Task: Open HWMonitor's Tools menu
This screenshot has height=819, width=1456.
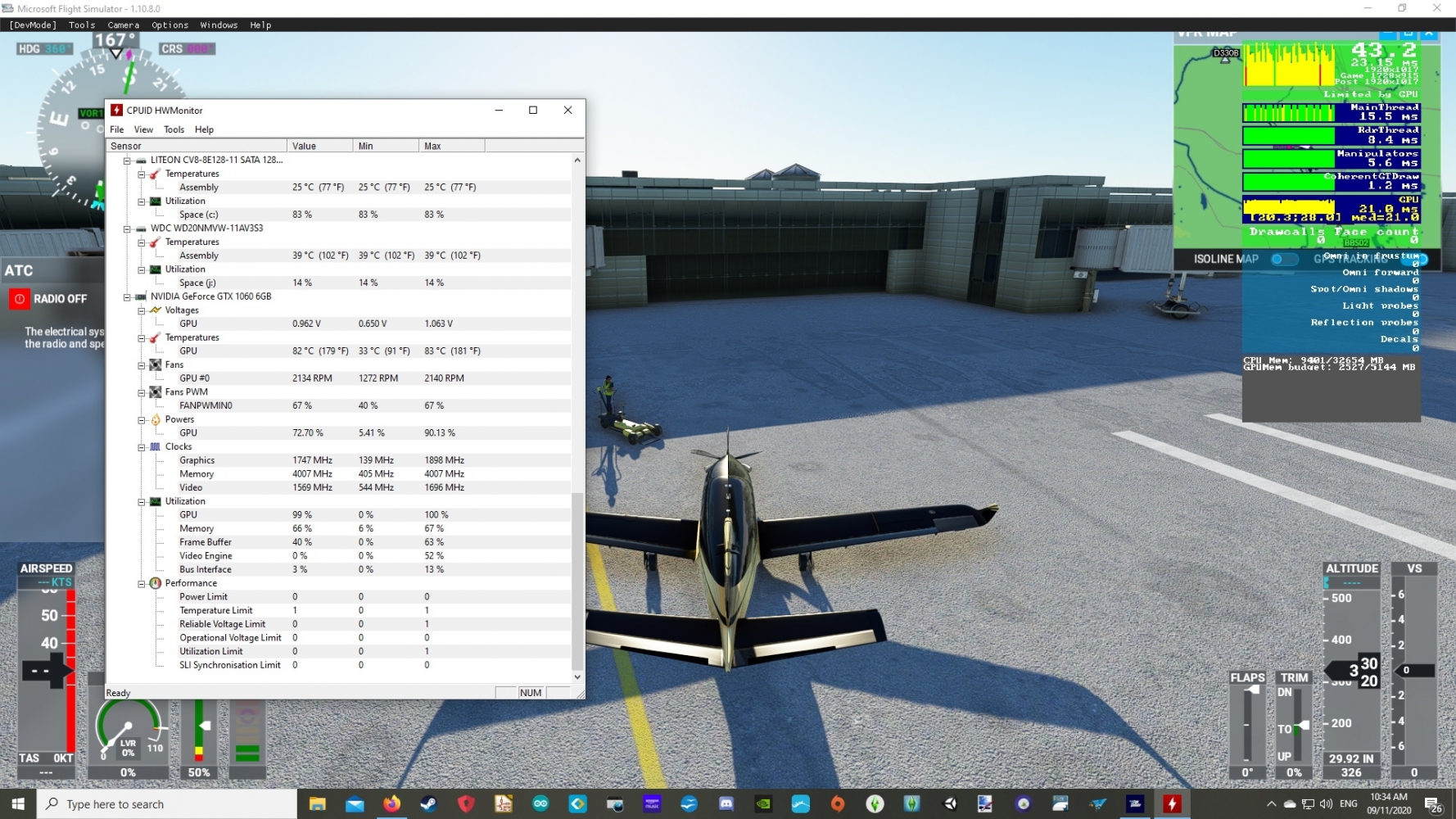Action: [174, 129]
